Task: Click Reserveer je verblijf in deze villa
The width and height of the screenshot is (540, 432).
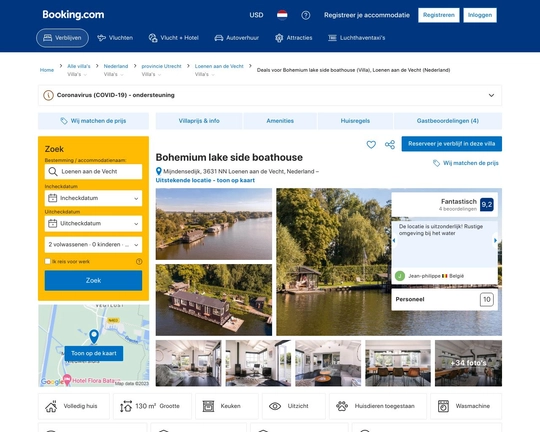Action: [x=451, y=144]
